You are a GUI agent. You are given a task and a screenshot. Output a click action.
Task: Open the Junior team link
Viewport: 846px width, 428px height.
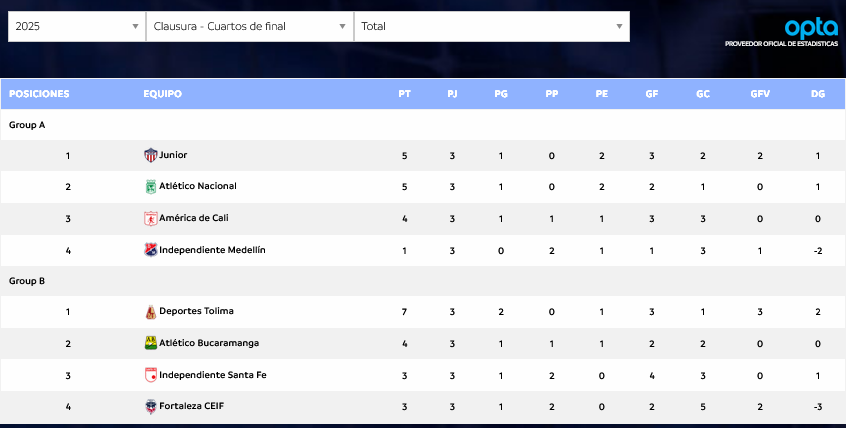(x=173, y=155)
